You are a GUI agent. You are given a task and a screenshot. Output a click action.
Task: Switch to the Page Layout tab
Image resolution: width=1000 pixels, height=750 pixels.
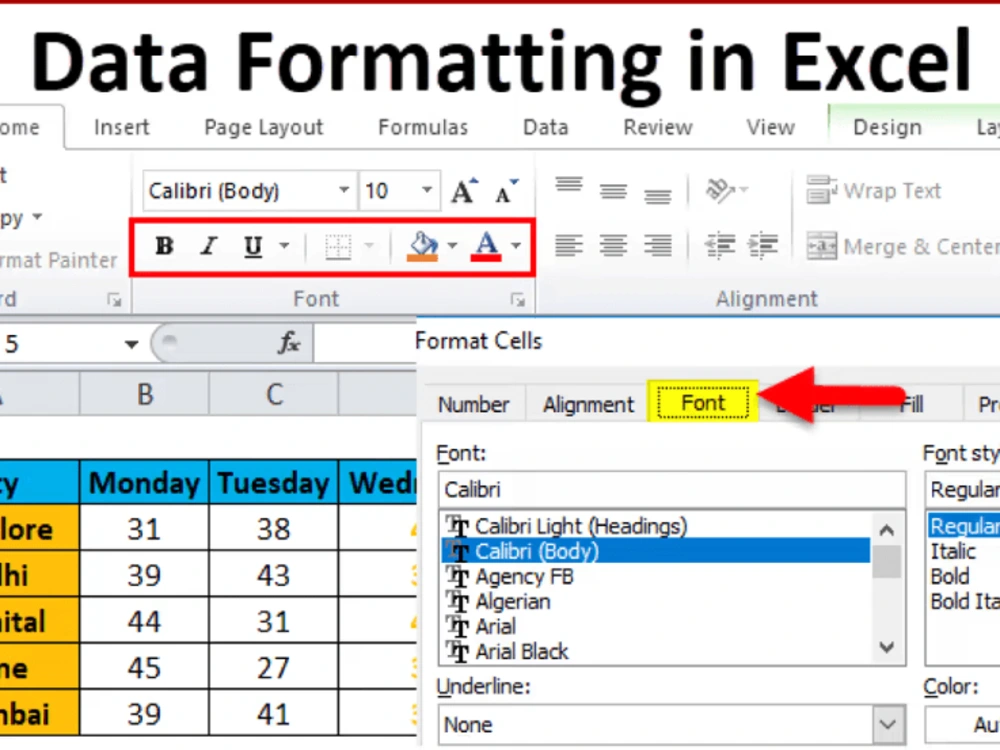click(264, 128)
